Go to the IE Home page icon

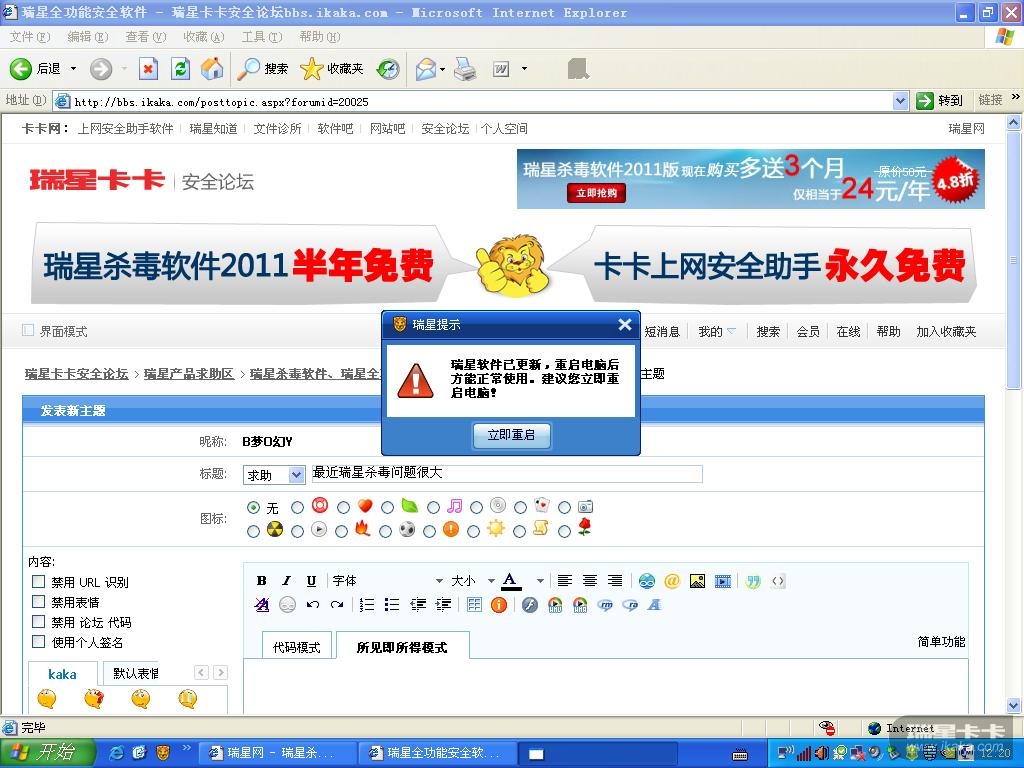coord(212,69)
